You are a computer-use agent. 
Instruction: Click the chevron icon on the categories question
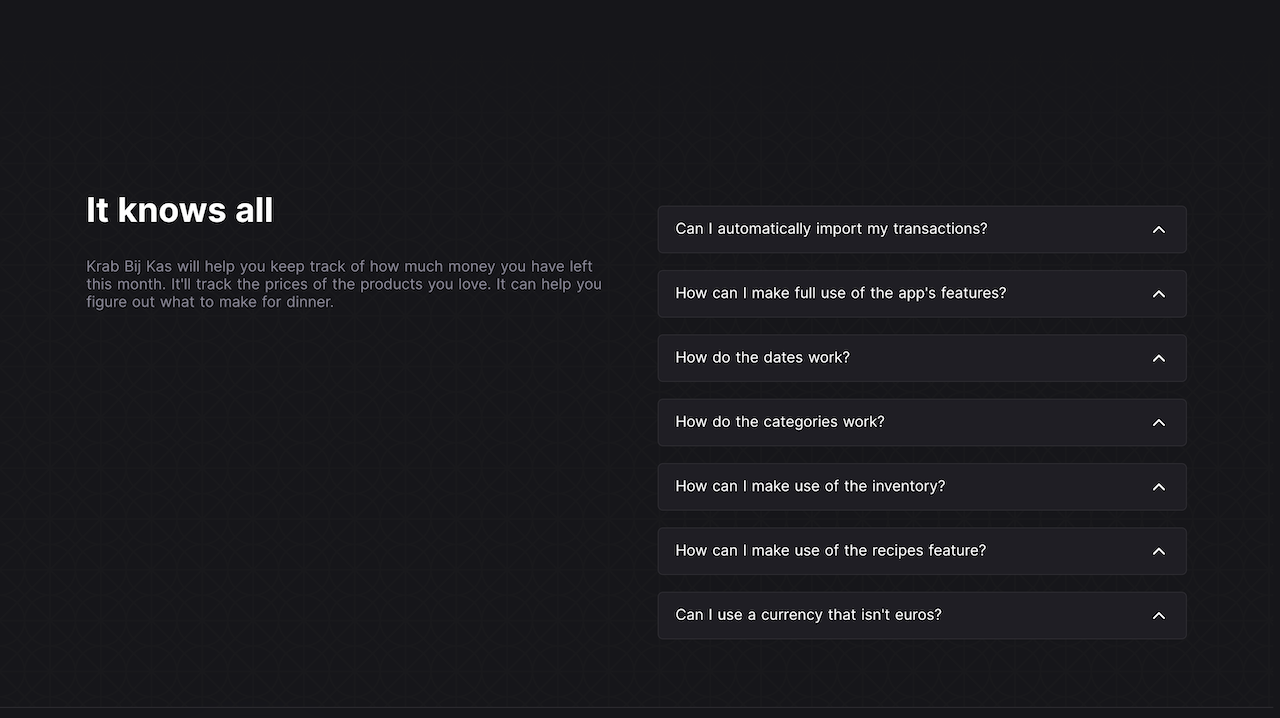pos(1158,422)
